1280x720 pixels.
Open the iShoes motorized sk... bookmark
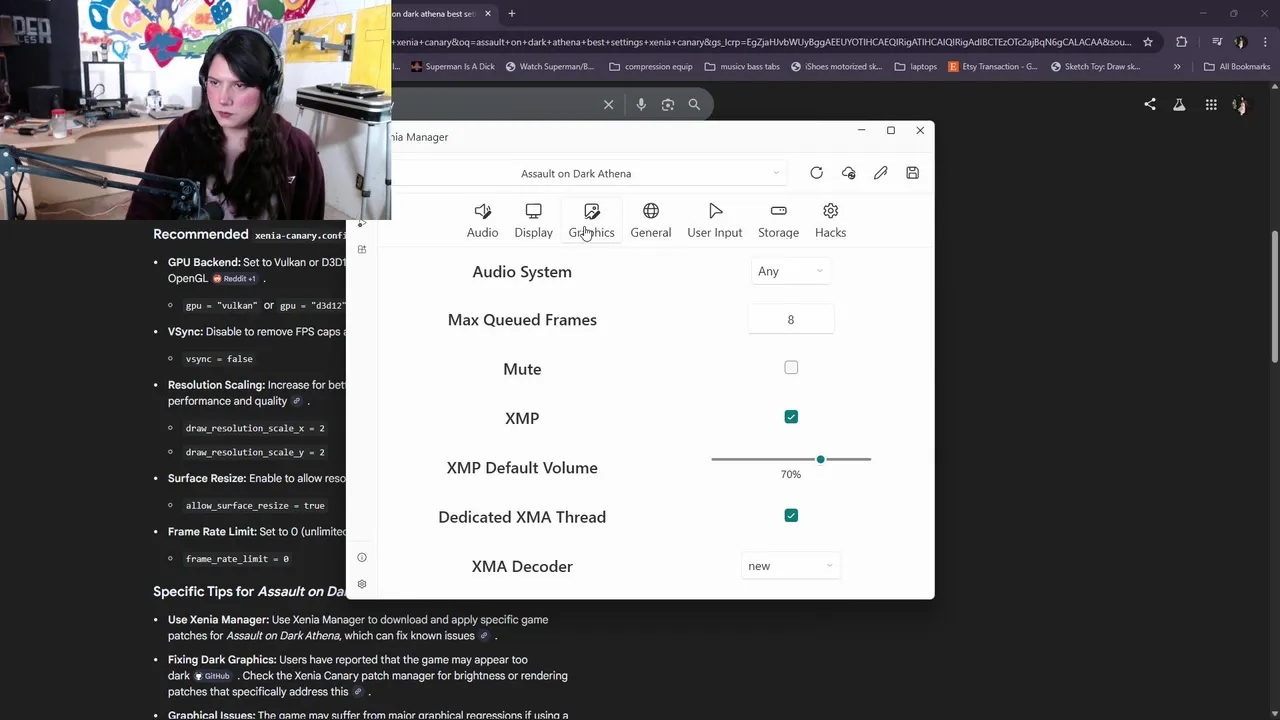tap(836, 67)
